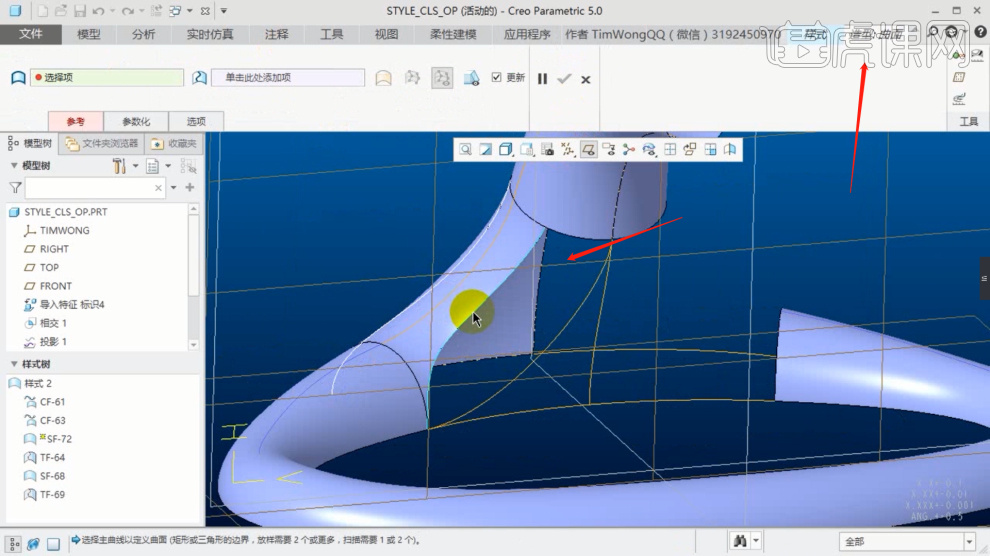Click the pause feature icon

(542, 79)
